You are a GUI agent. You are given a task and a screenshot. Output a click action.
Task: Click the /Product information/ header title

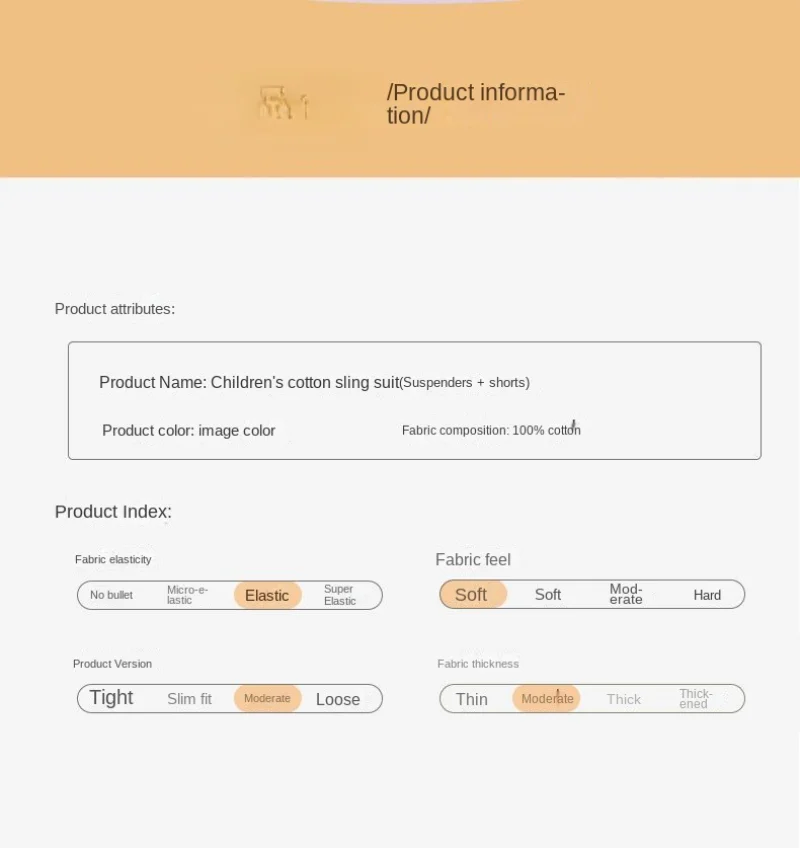(476, 104)
